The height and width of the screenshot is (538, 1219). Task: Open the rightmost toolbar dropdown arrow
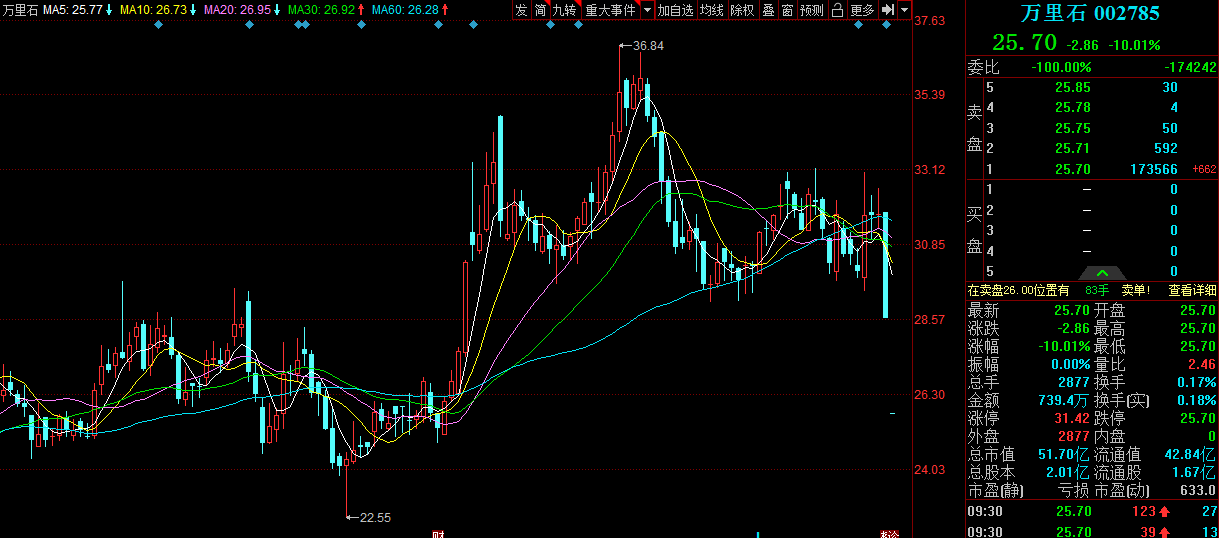click(904, 10)
